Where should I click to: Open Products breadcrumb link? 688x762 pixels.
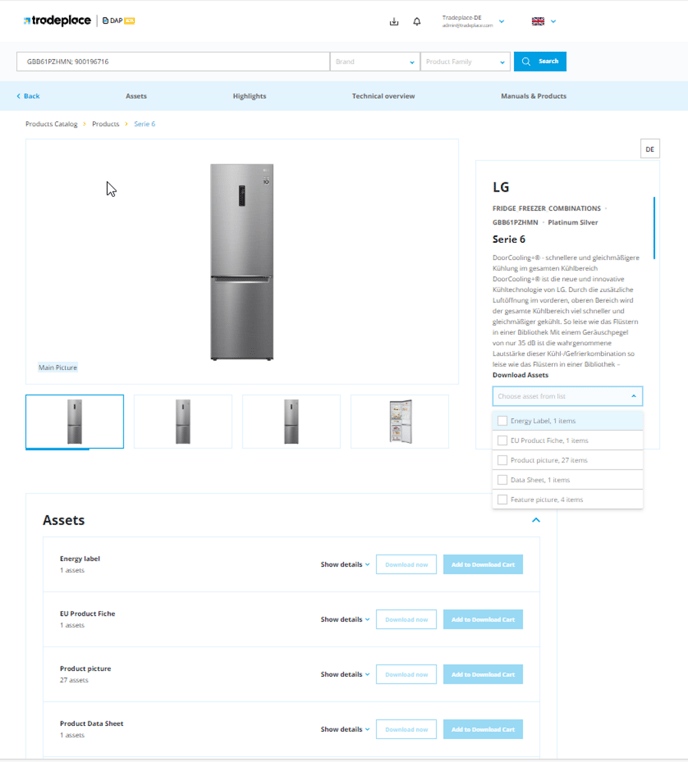(x=105, y=124)
